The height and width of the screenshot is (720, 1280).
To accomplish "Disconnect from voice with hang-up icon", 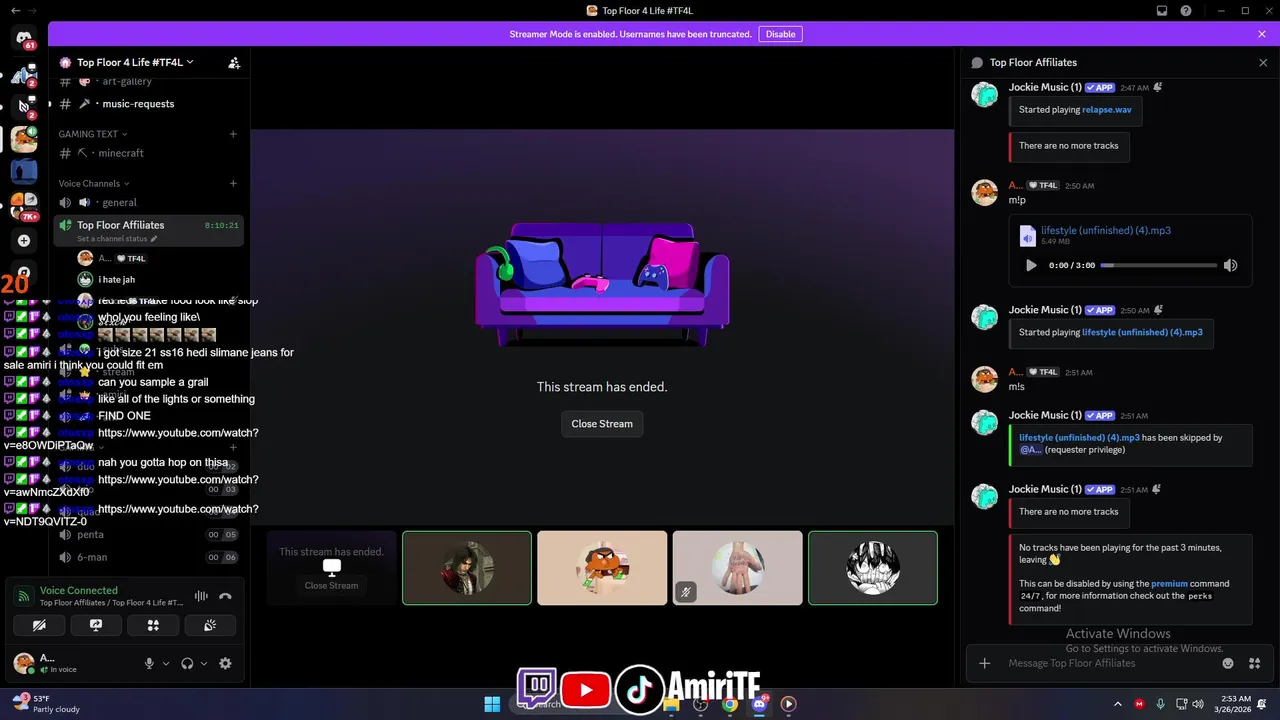I will point(226,596).
